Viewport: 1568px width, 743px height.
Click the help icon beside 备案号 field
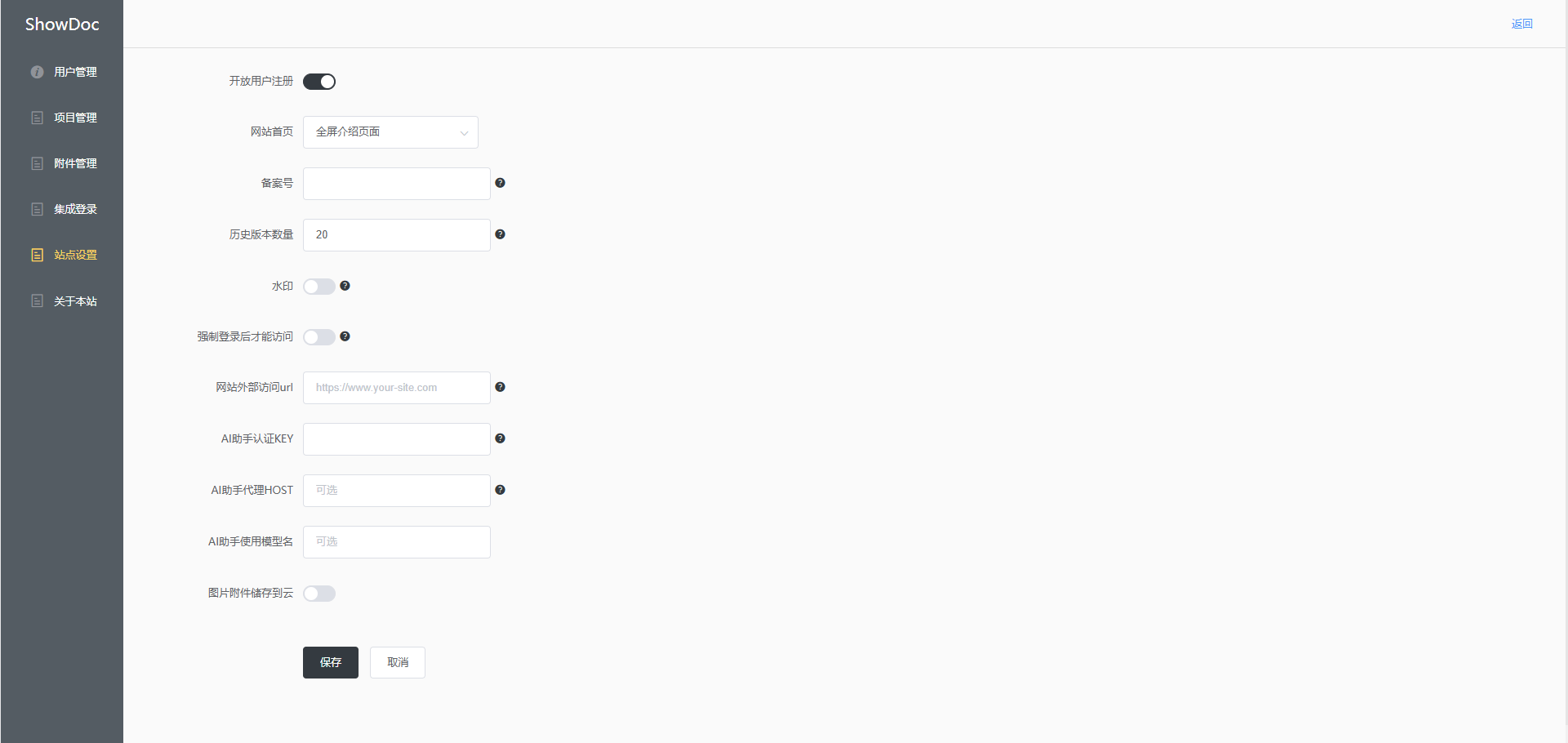(x=500, y=183)
